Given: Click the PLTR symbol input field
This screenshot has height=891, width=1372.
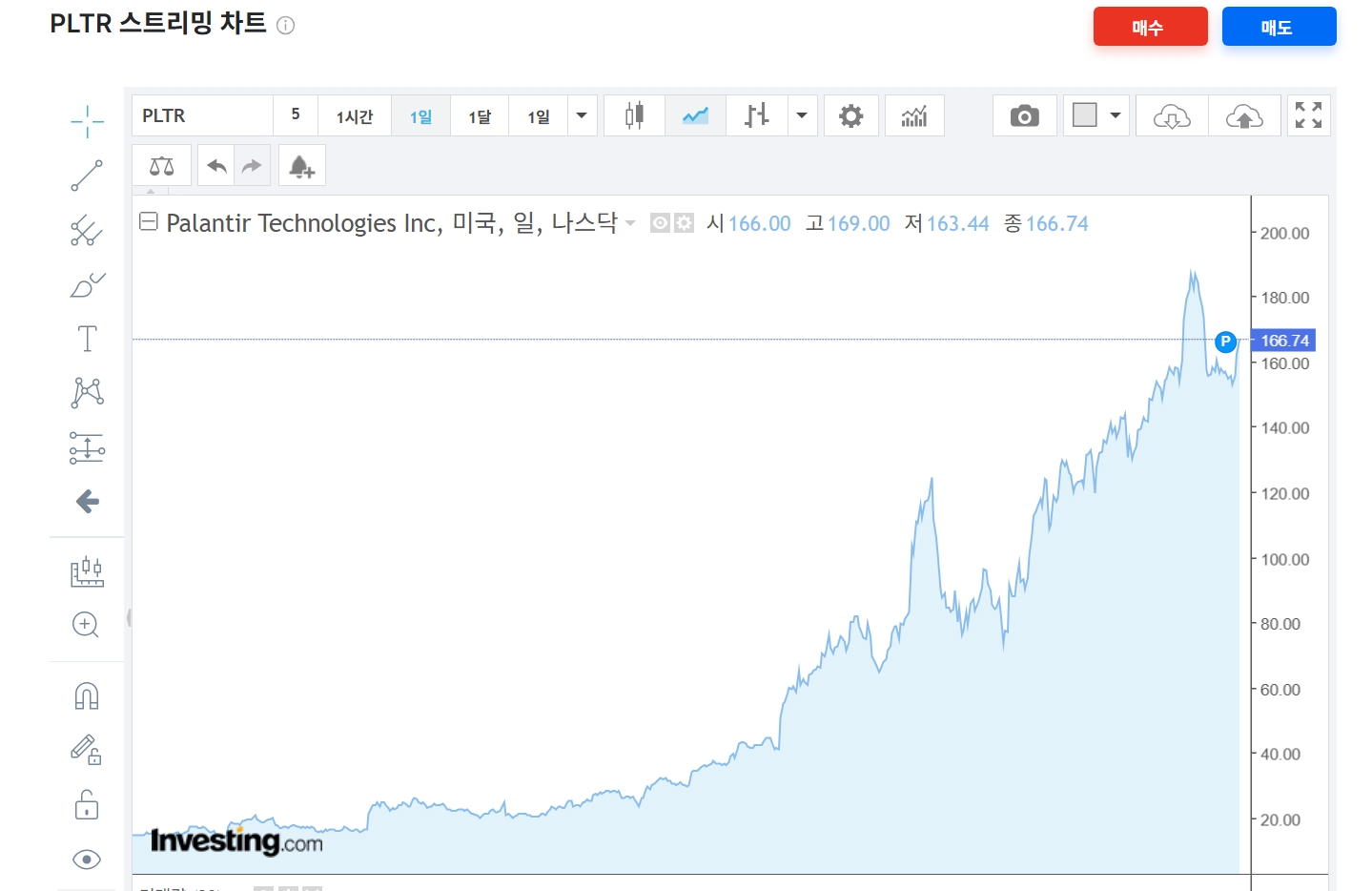Looking at the screenshot, I should click(x=202, y=115).
